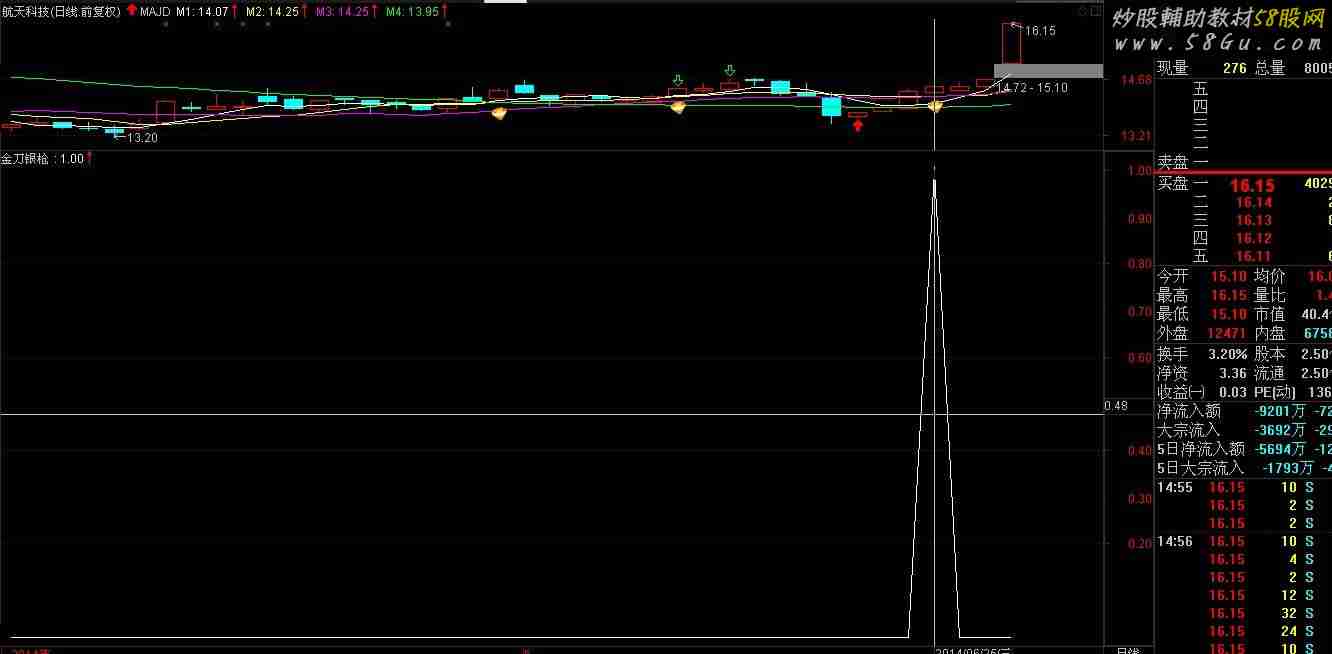
Task: Click the bid price 16.12
Action: [1254, 239]
